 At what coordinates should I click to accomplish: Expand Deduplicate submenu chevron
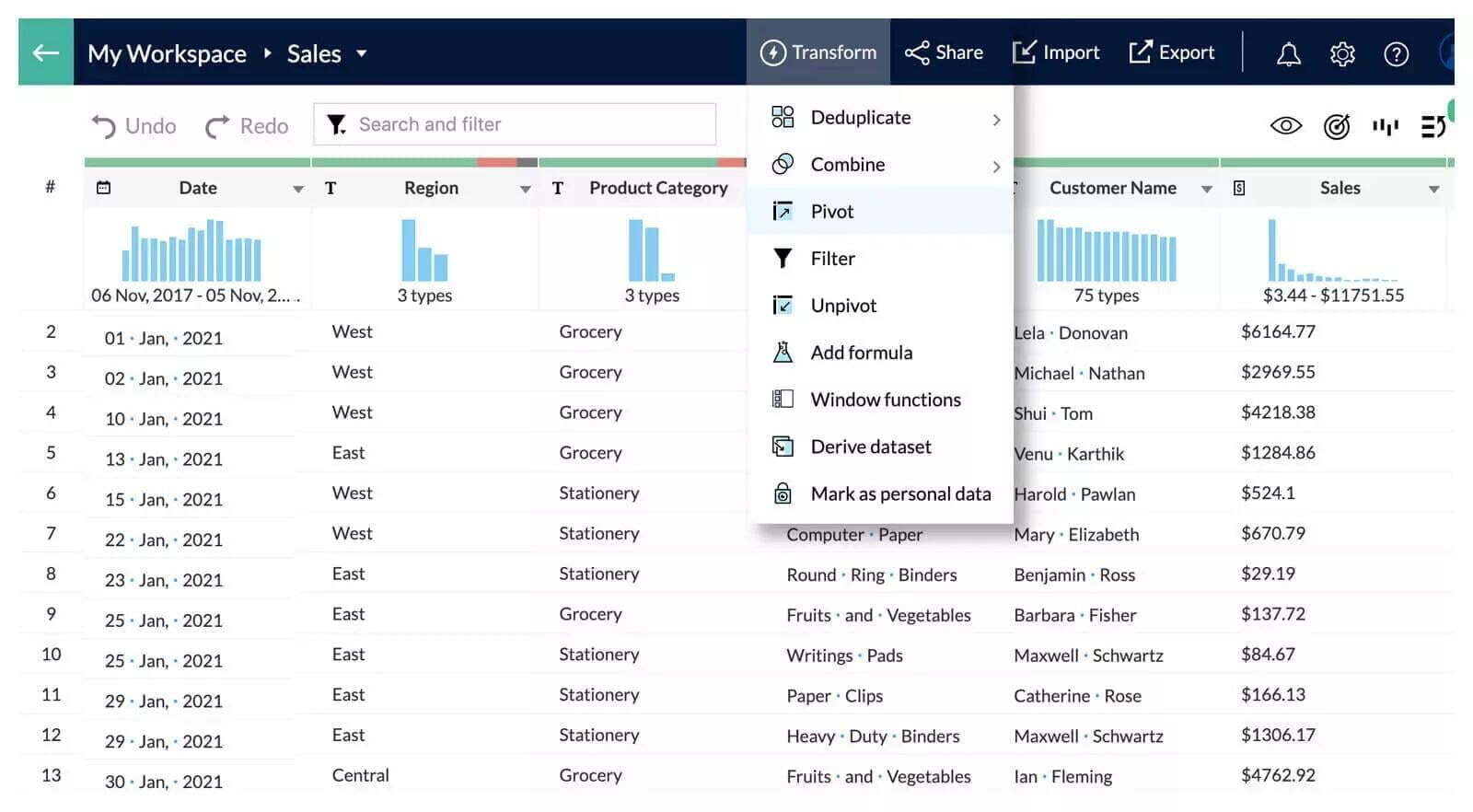point(996,120)
